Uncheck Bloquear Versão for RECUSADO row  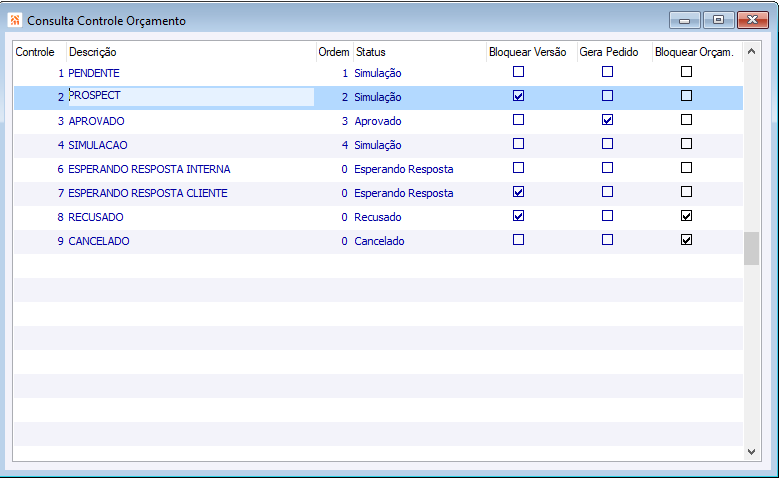[x=518, y=216]
